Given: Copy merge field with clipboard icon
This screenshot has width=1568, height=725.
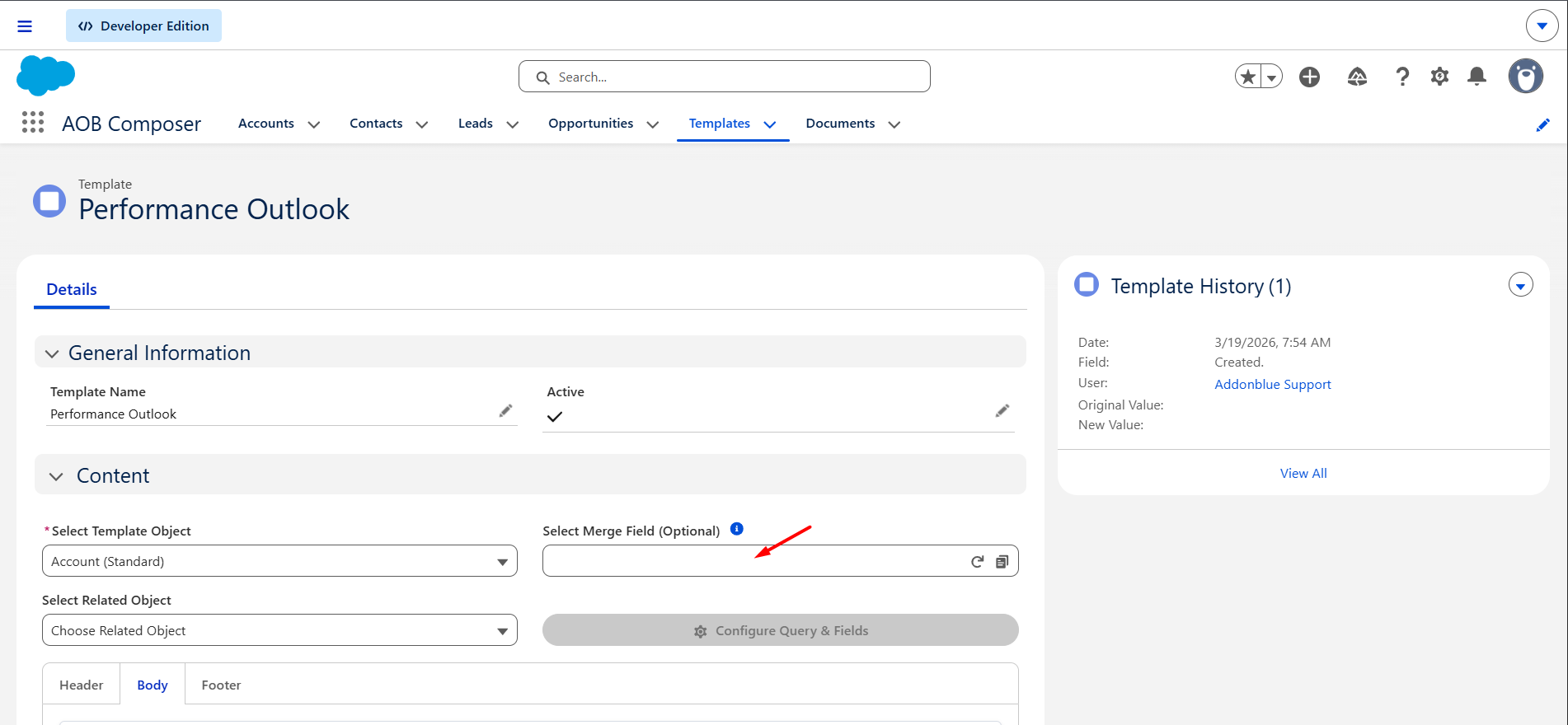Looking at the screenshot, I should (x=1002, y=561).
